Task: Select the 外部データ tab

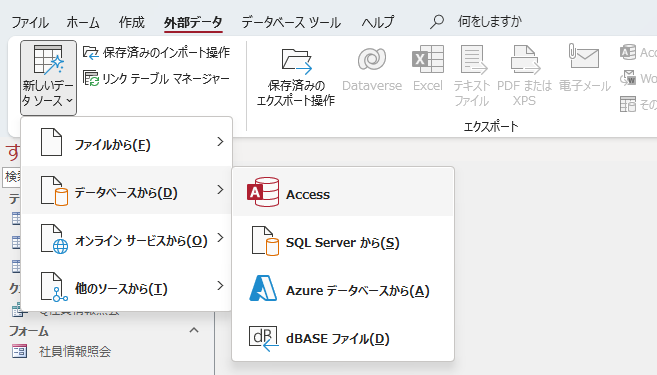Action: tap(193, 22)
